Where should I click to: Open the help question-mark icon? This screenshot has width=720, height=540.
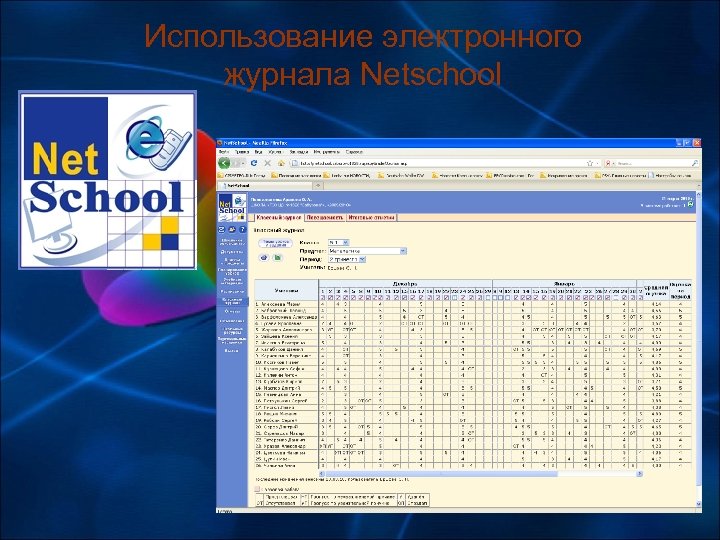tap(242, 230)
